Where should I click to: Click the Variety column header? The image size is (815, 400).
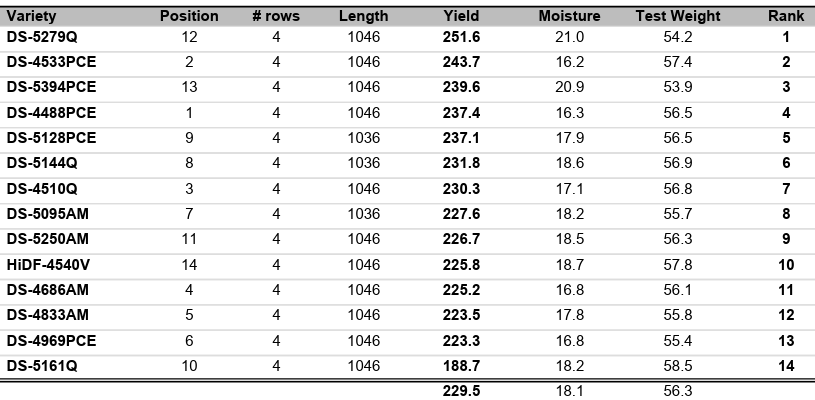pos(31,16)
